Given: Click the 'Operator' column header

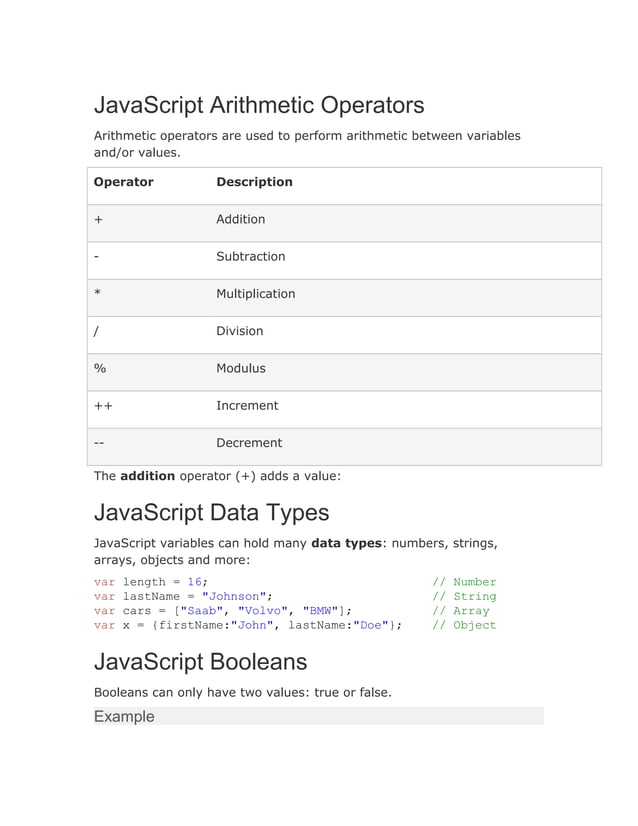Looking at the screenshot, I should [x=123, y=182].
